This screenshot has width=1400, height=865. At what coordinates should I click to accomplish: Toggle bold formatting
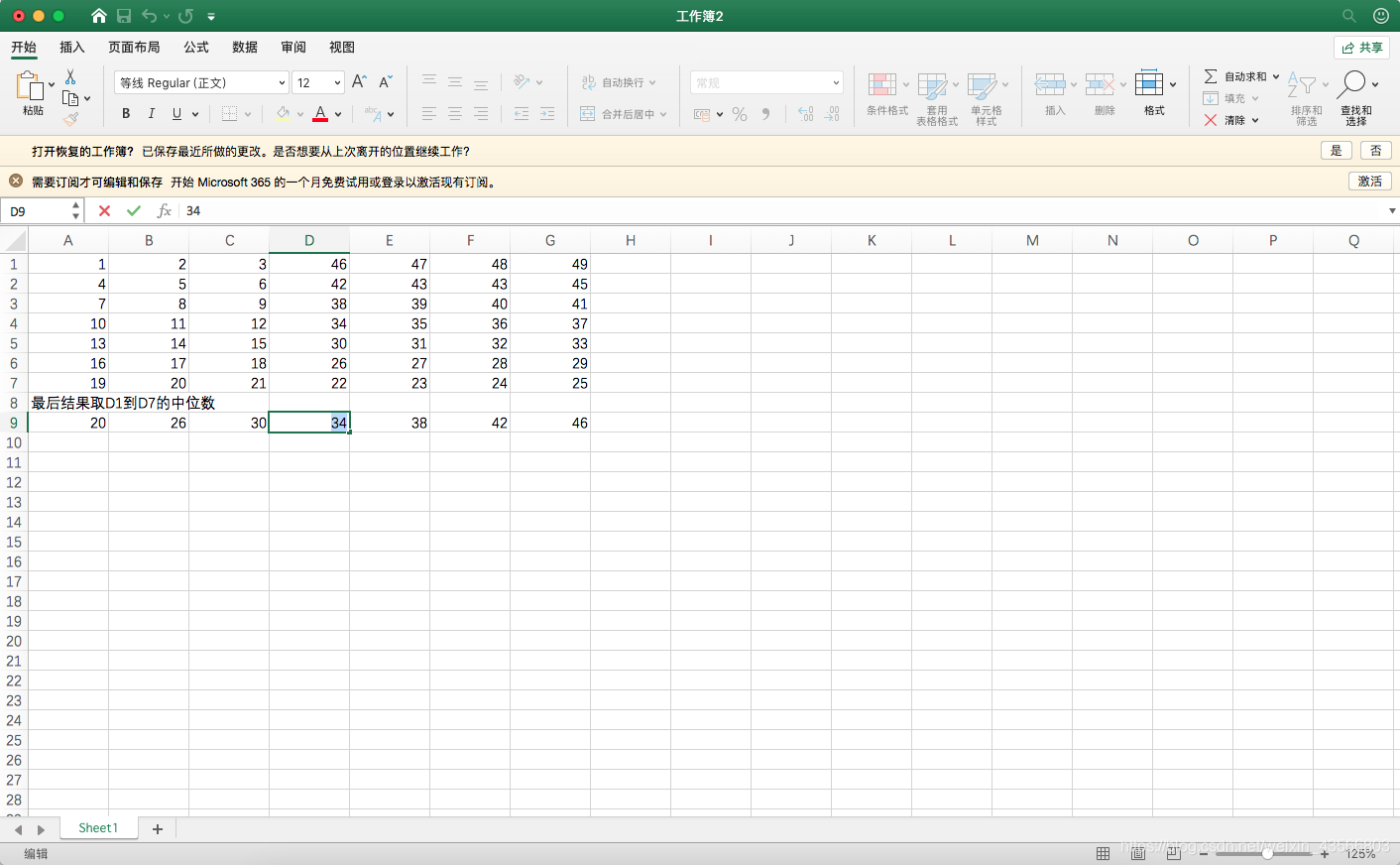[x=126, y=114]
